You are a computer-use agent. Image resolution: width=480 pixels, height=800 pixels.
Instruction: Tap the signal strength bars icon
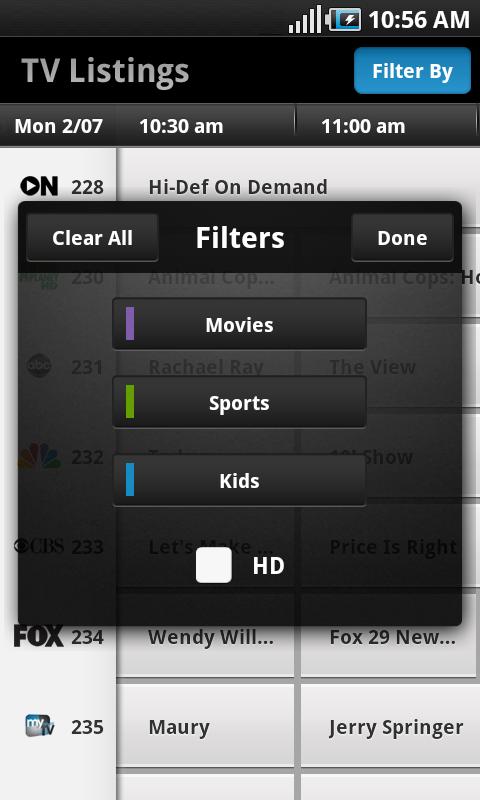pos(305,20)
